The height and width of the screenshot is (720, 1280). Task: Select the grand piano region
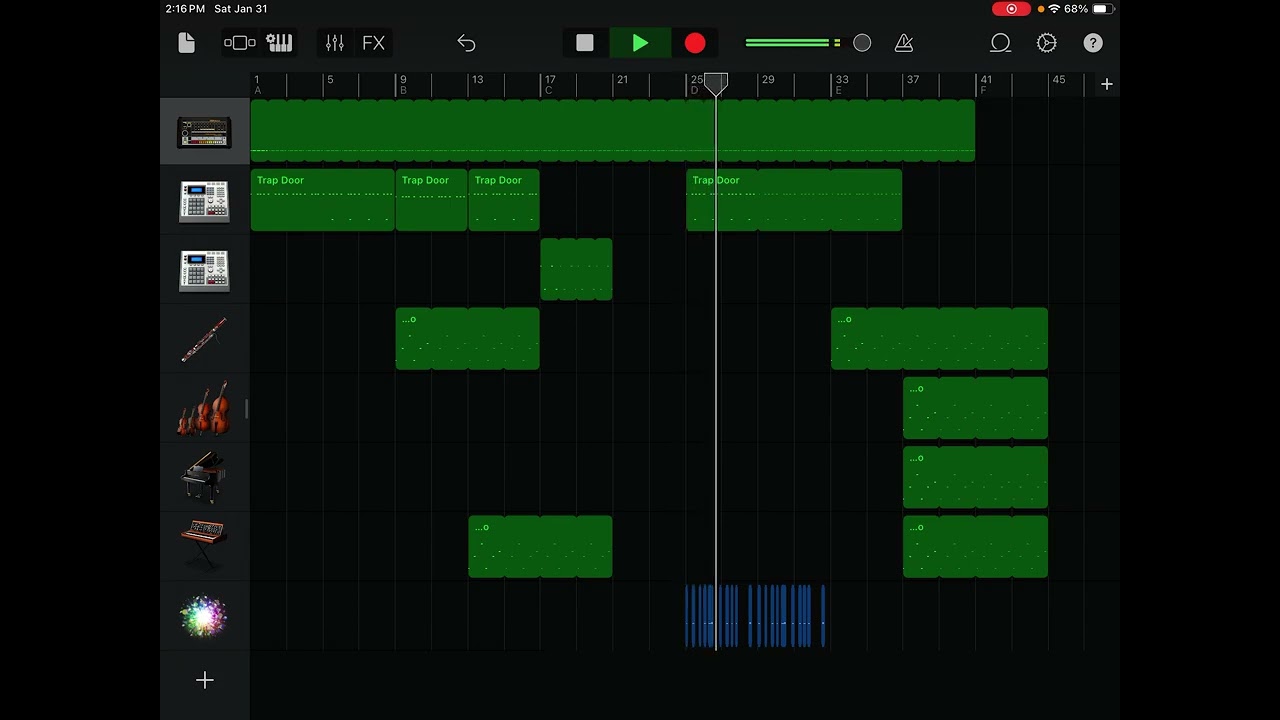click(x=975, y=477)
